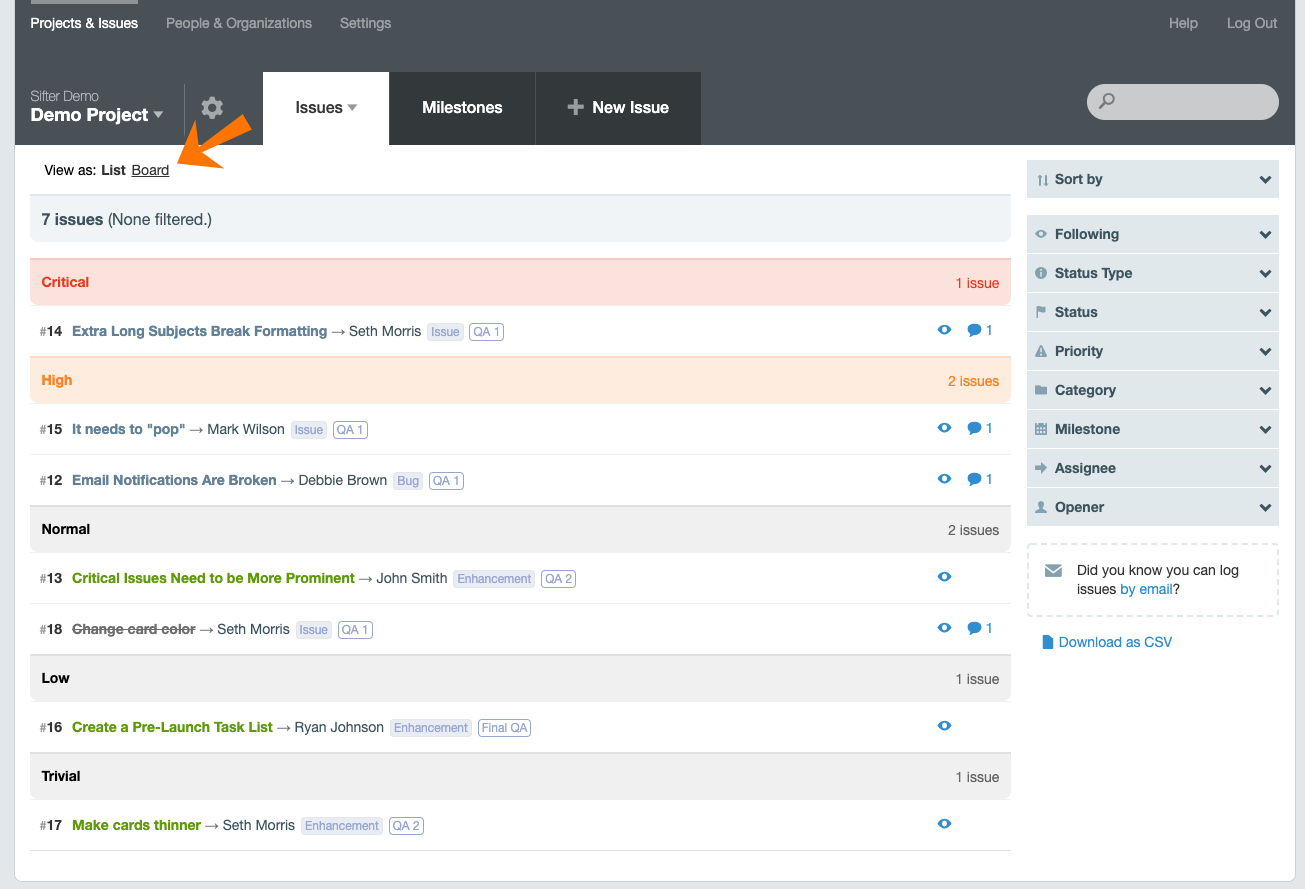Click the Category folder icon
Screen dimensions: 1305x889
tap(1041, 390)
